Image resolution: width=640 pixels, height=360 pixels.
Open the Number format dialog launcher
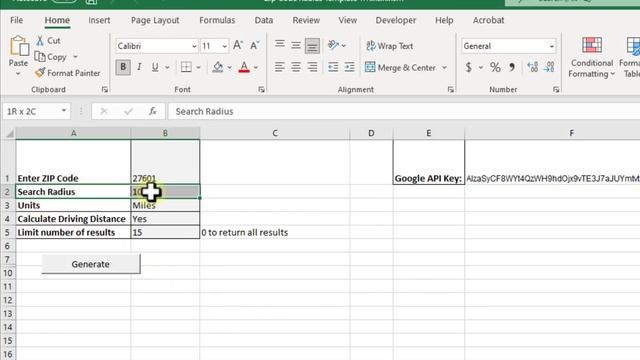pyautogui.click(x=556, y=89)
